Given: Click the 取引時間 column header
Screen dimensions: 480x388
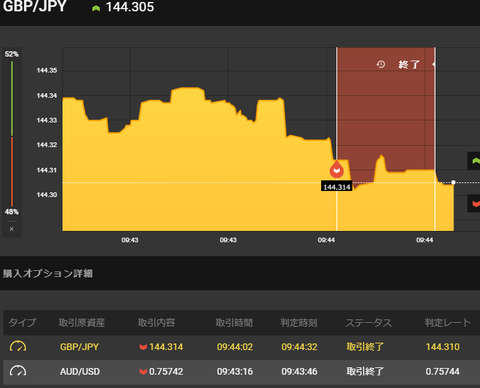Looking at the screenshot, I should point(234,323).
